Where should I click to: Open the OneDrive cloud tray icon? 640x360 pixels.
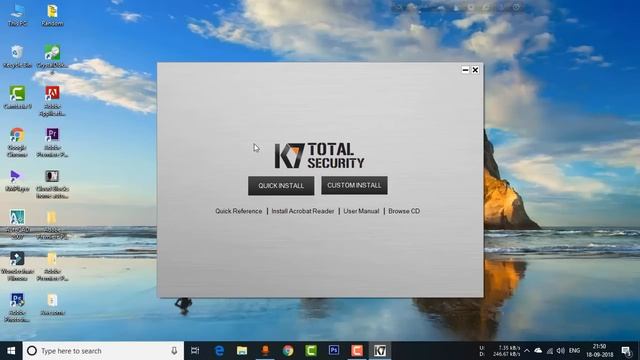coord(538,351)
